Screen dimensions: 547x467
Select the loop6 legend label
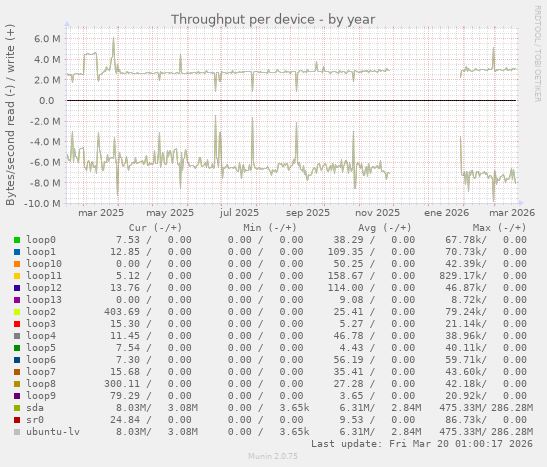pyautogui.click(x=41, y=360)
